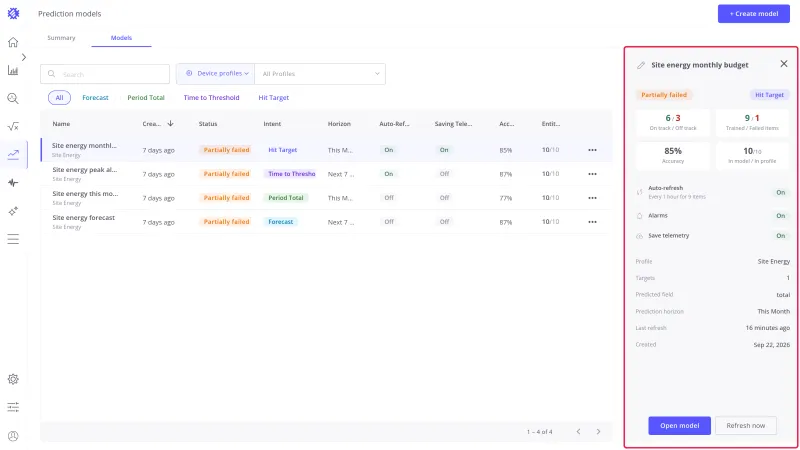
Task: Toggle Saving telemetry On in Site energy monthly row
Action: click(444, 150)
